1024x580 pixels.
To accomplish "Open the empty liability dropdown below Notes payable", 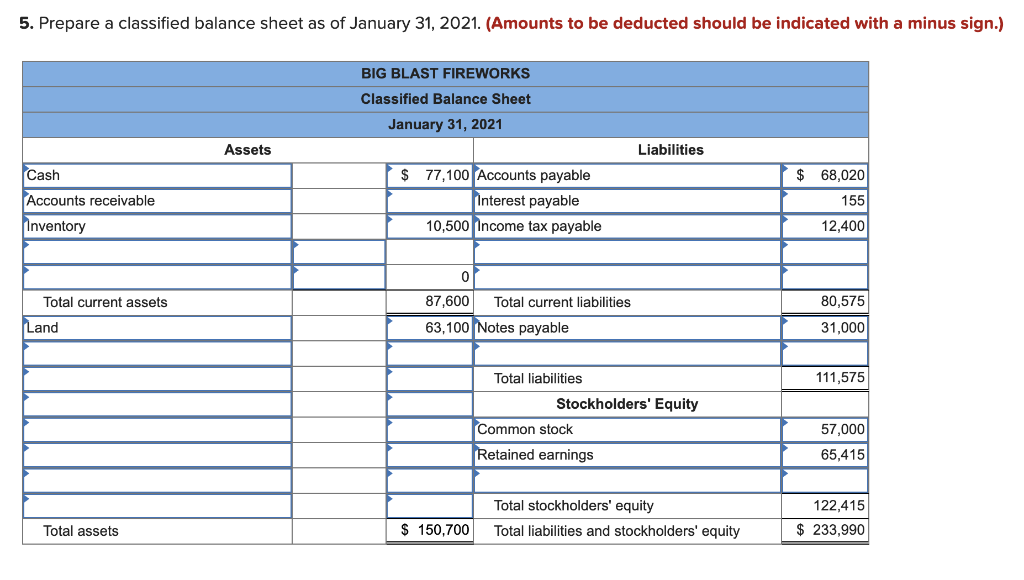I will pyautogui.click(x=620, y=352).
